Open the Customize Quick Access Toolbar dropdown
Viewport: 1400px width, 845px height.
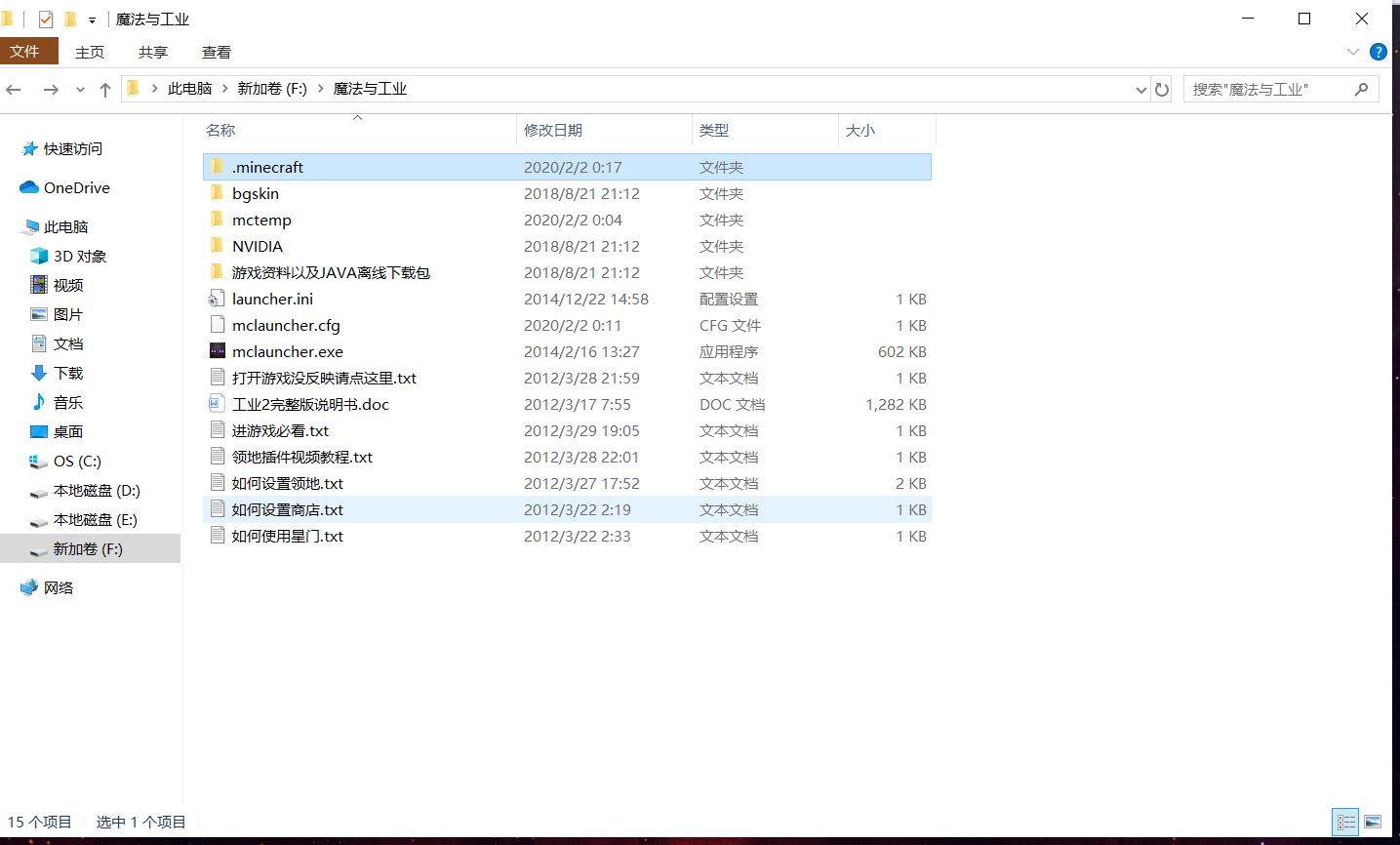(92, 20)
